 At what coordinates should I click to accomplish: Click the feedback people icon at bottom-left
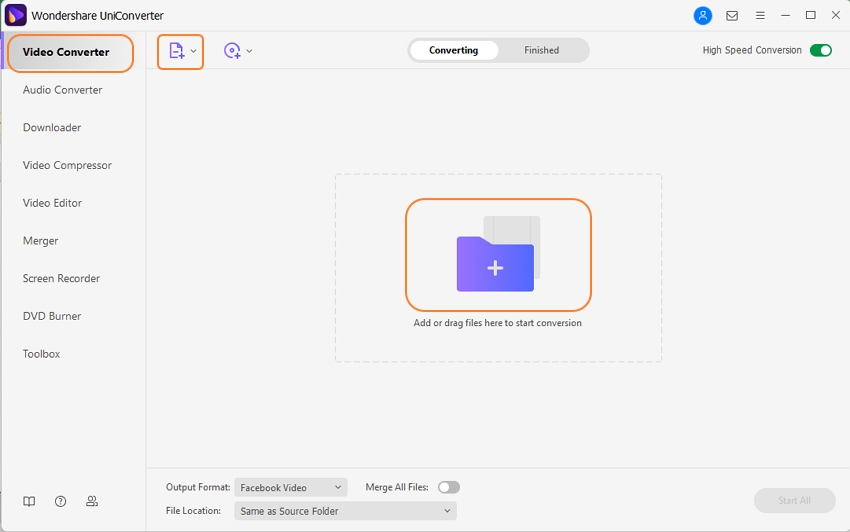92,501
